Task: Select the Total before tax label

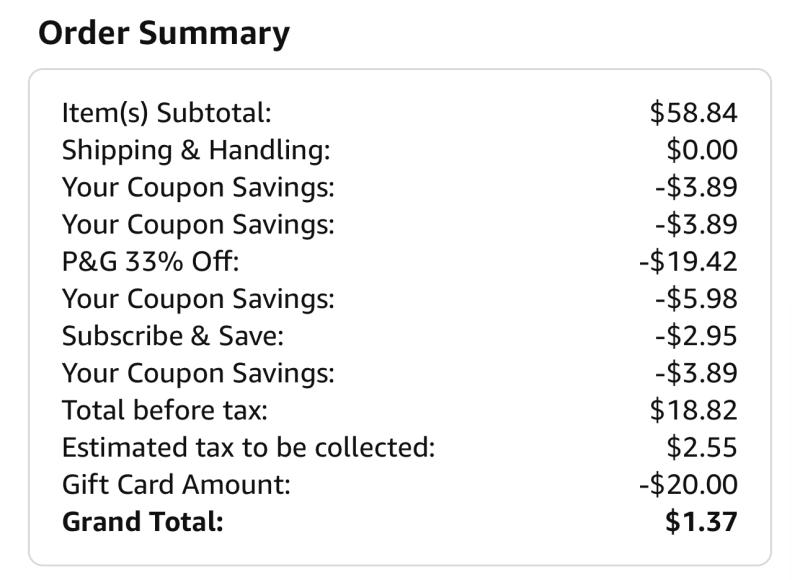Action: (x=164, y=411)
